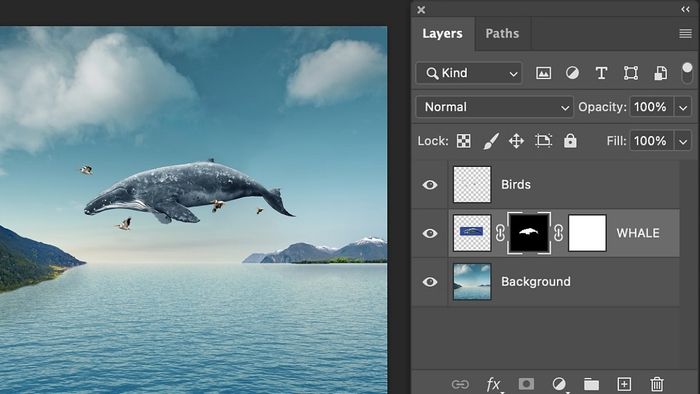This screenshot has height=394, width=700.
Task: Hide the Birds layer
Action: tap(430, 185)
